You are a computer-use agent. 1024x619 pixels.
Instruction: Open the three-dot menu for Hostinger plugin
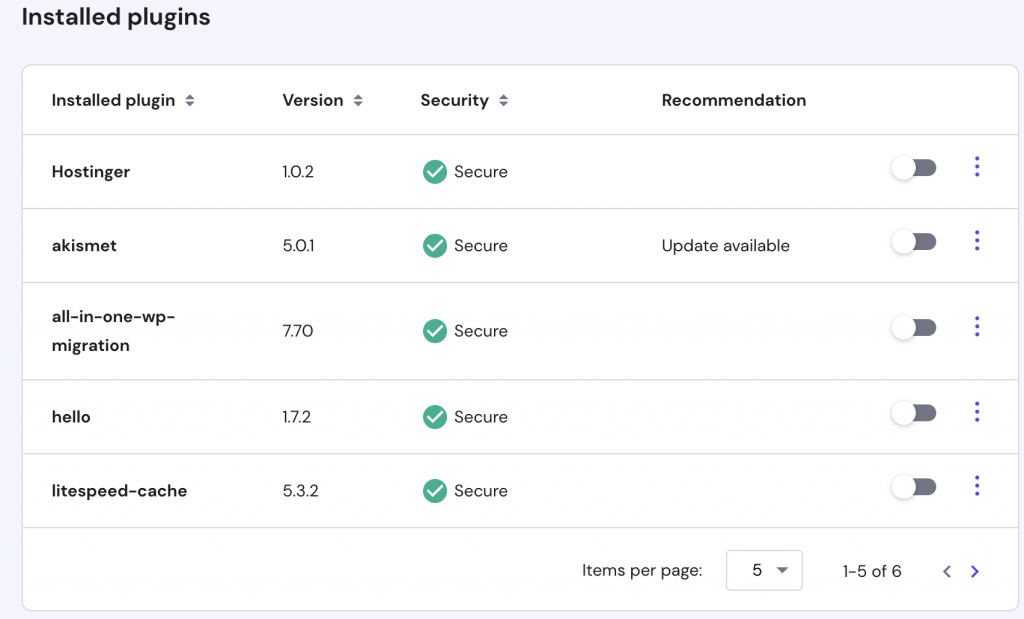[x=976, y=168]
